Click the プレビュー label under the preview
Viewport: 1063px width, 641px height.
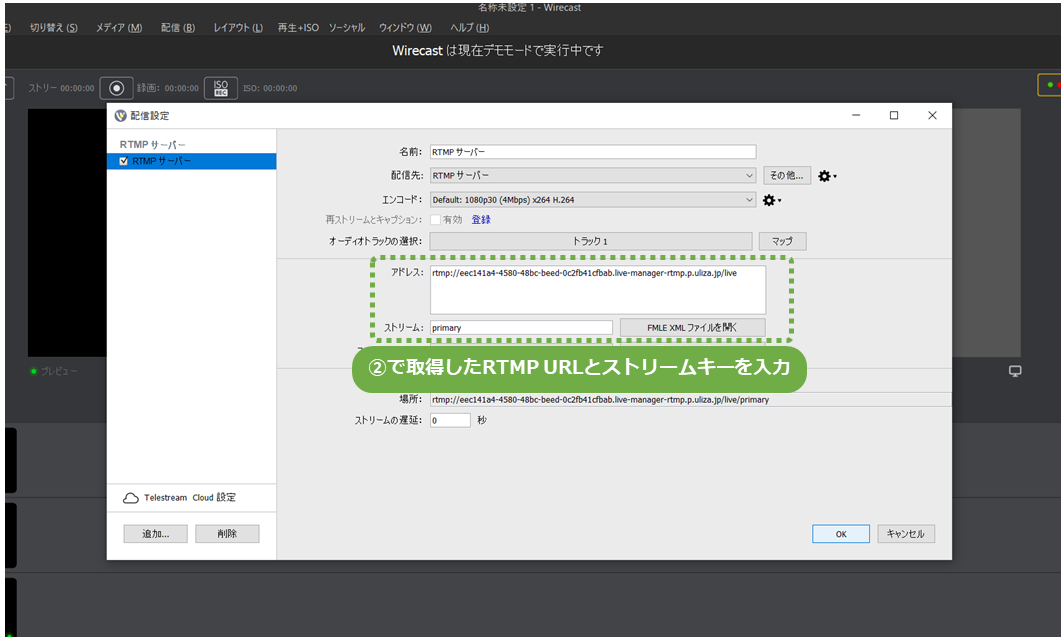(x=59, y=371)
